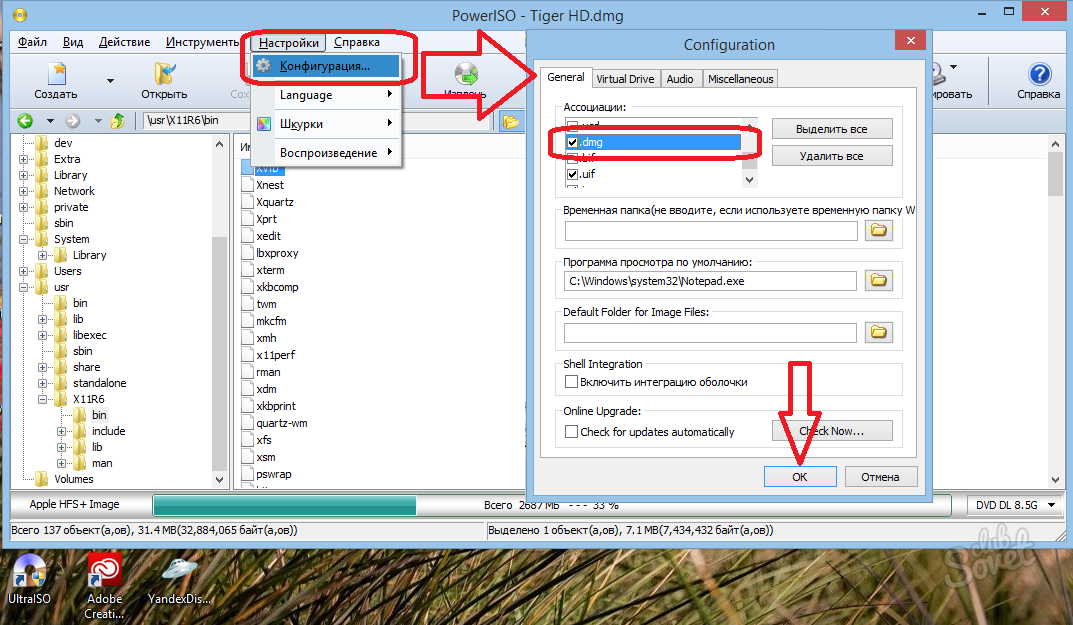Collapse the usr folder node

[x=23, y=288]
